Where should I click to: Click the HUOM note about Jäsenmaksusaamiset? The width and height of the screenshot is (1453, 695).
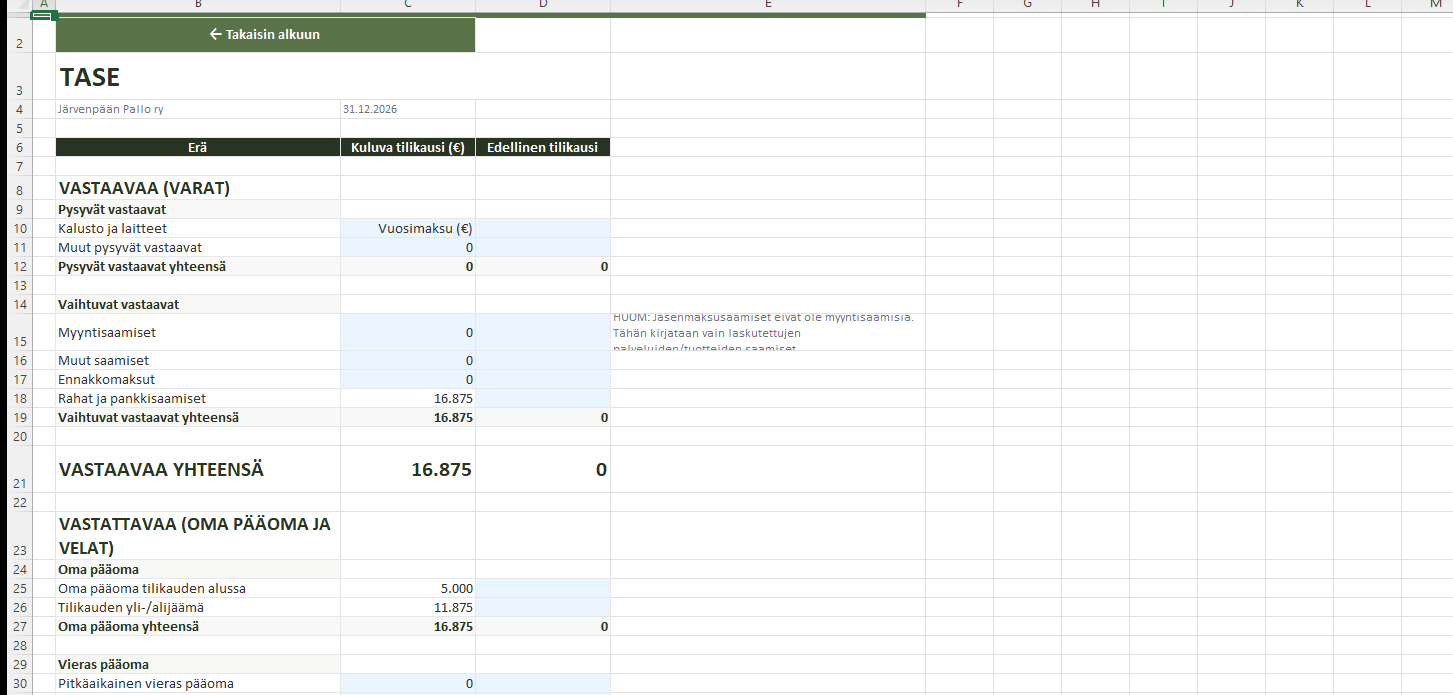tap(765, 332)
